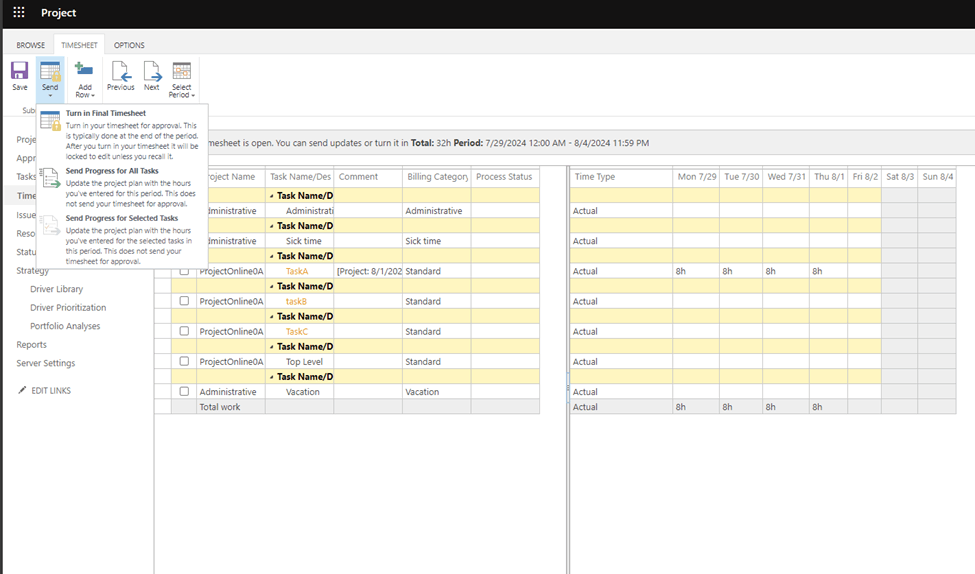This screenshot has height=574, width=975.
Task: Click the Billing Category column header
Action: pyautogui.click(x=437, y=177)
